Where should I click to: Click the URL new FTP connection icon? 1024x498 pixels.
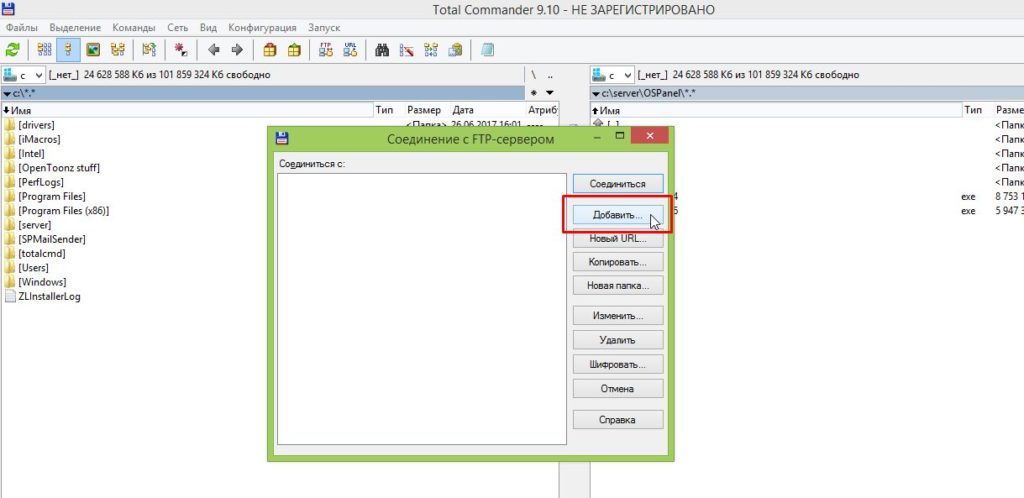tap(350, 48)
